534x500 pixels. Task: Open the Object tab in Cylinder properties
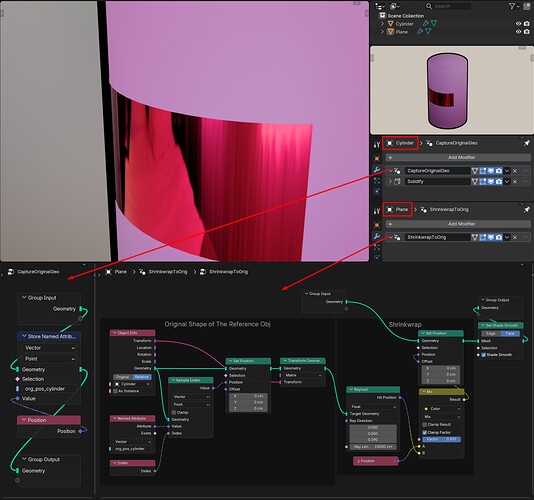(x=377, y=158)
